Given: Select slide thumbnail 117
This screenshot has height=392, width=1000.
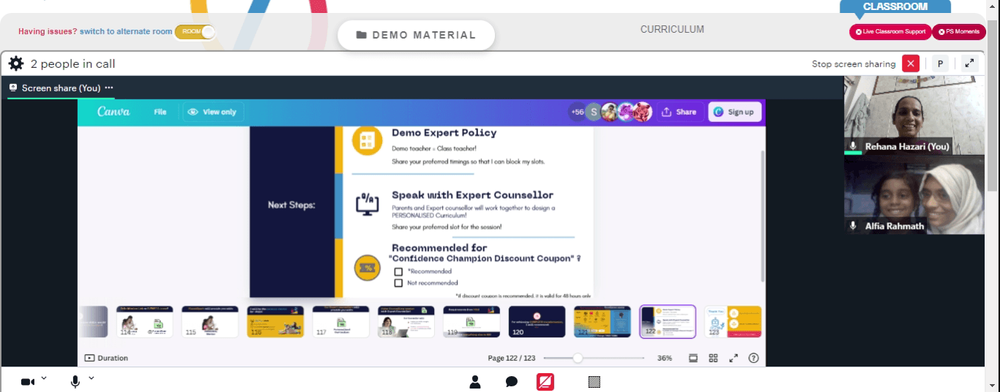Looking at the screenshot, I should [x=341, y=321].
